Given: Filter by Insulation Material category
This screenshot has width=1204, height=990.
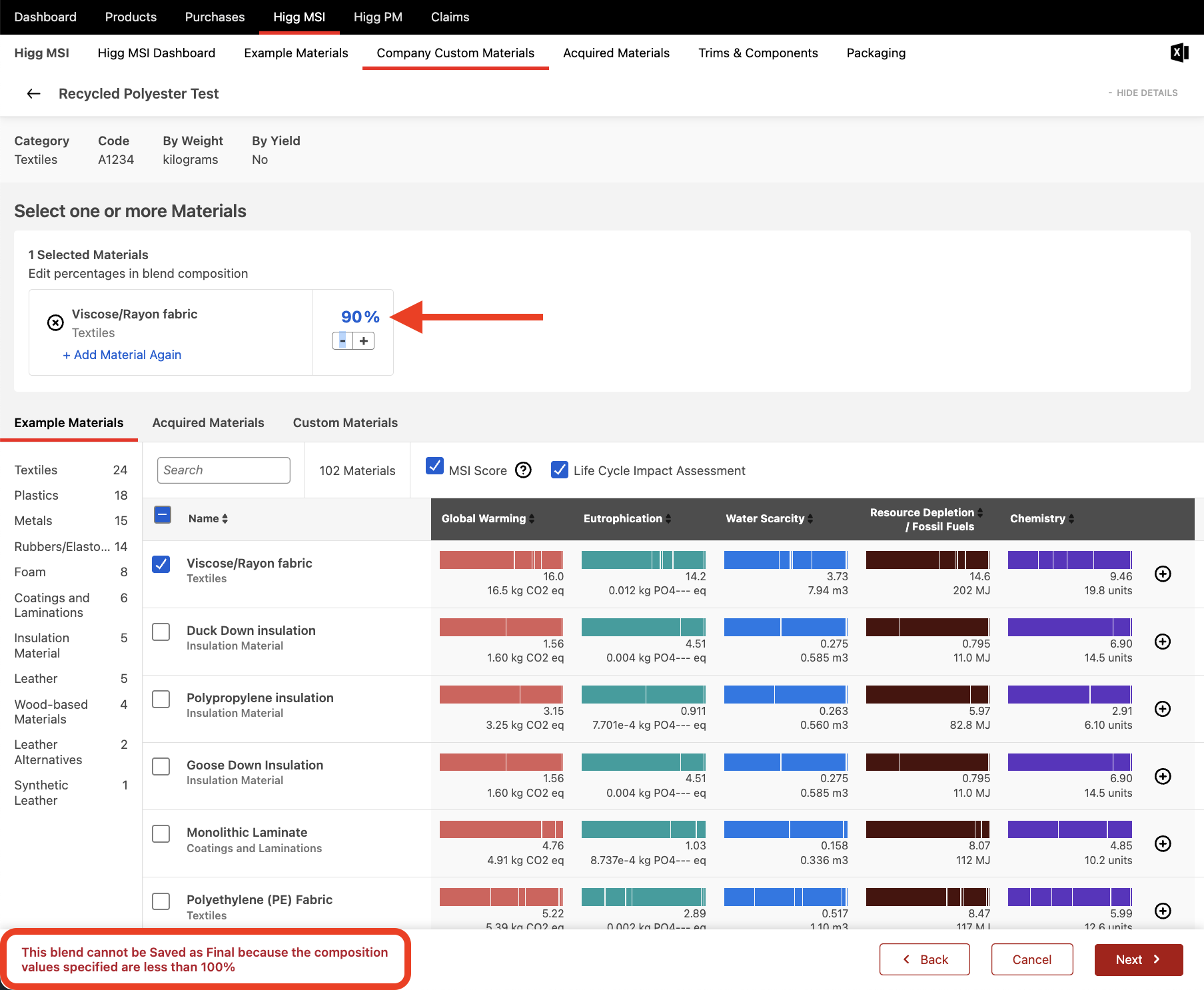Looking at the screenshot, I should (71, 646).
